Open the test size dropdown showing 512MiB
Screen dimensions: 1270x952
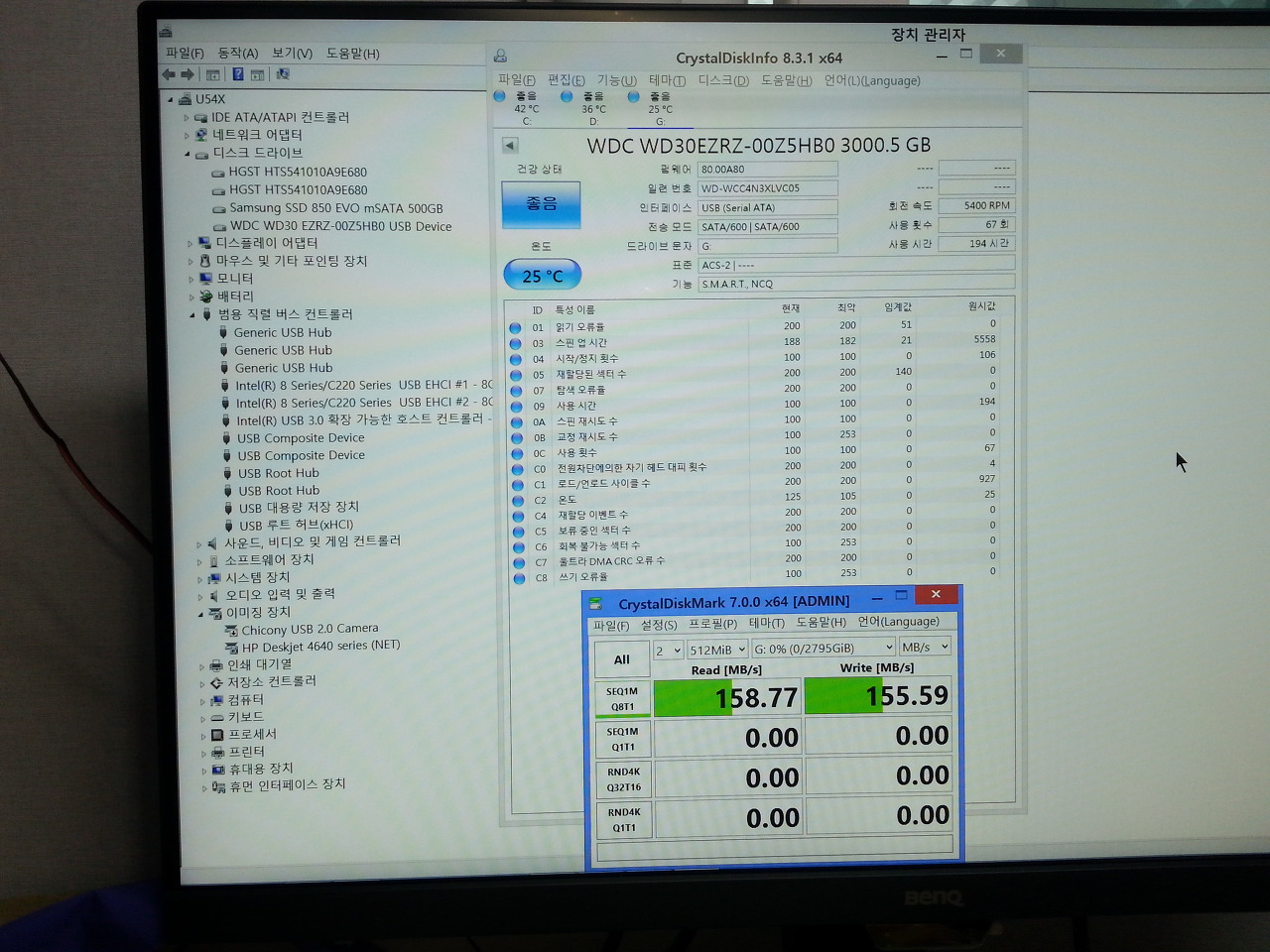pos(717,650)
